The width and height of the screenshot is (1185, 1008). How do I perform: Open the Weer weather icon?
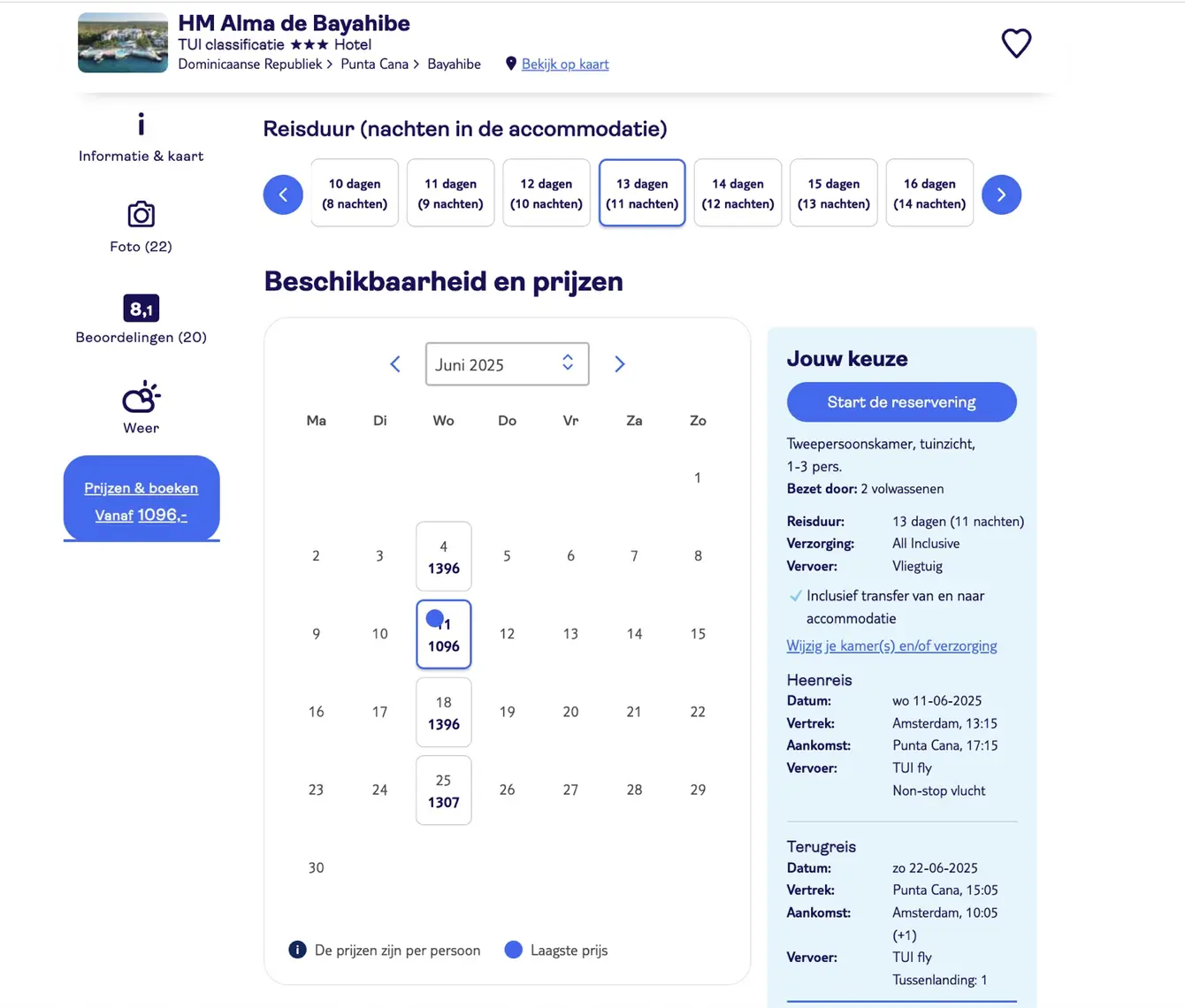[x=141, y=398]
